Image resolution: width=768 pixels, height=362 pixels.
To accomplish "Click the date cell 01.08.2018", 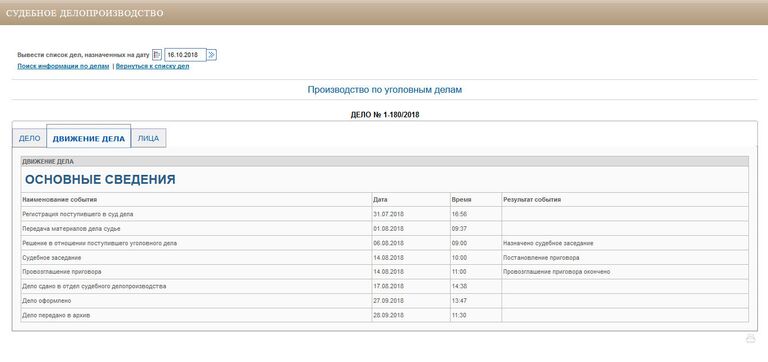I will pos(411,229).
